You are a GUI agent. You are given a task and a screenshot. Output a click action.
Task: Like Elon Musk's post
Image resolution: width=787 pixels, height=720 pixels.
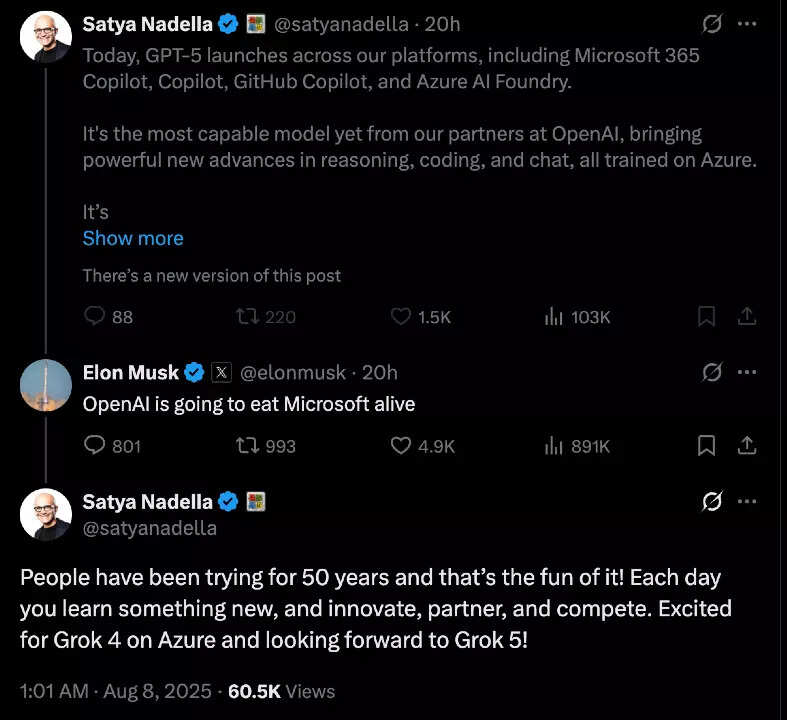click(401, 446)
